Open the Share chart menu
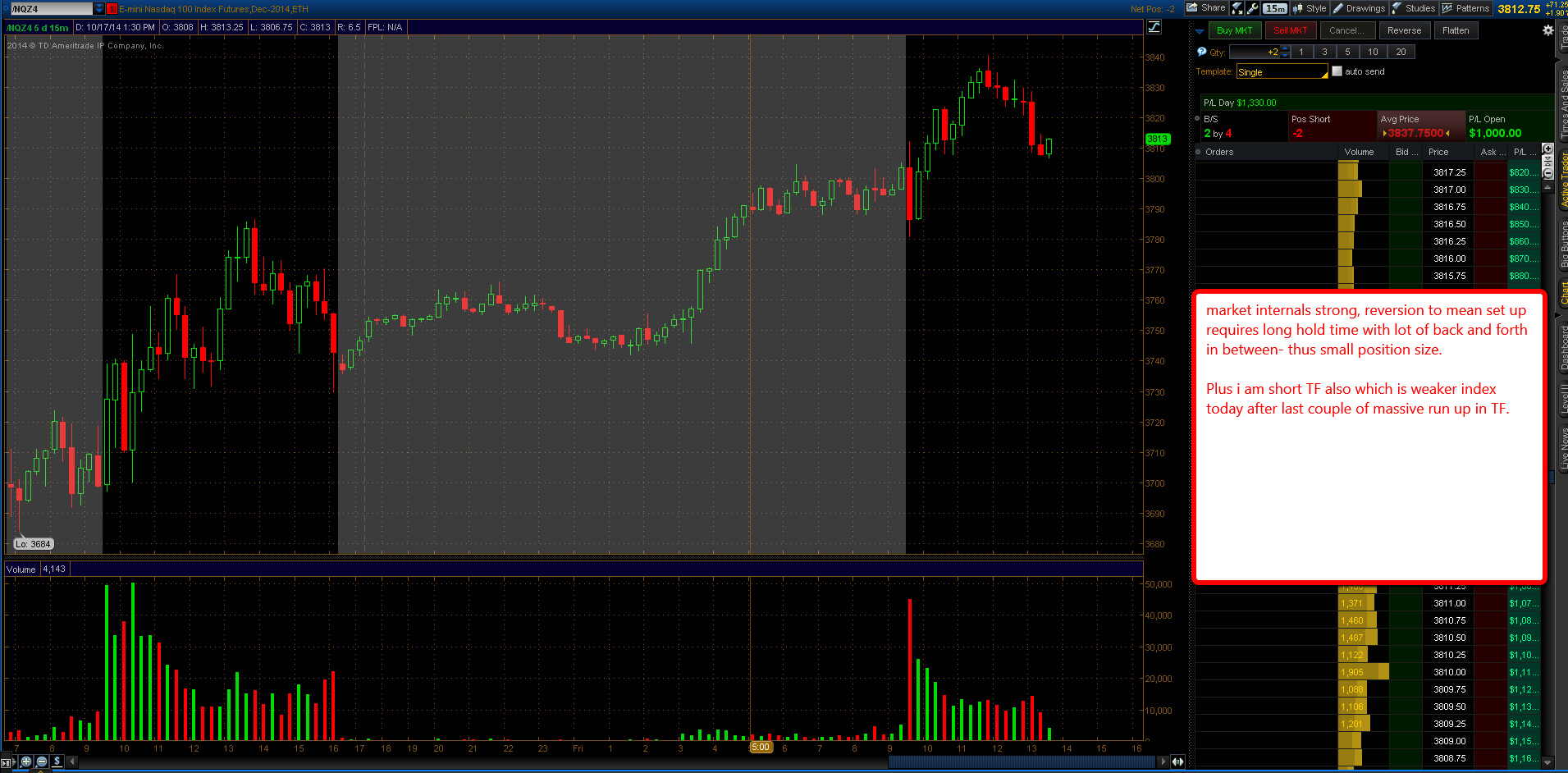Screen dimensions: 1568x773 1206,8
